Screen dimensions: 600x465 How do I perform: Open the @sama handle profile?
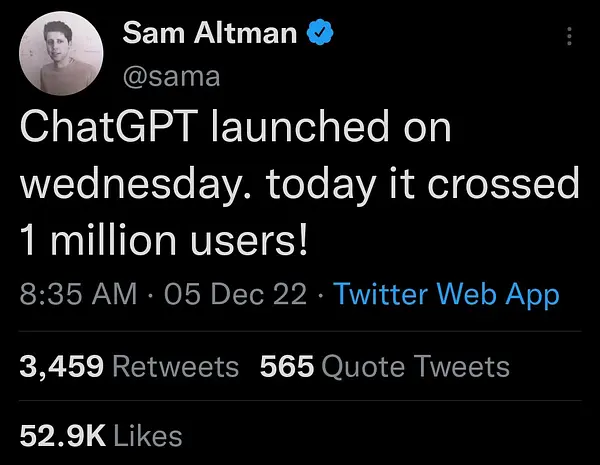171,77
